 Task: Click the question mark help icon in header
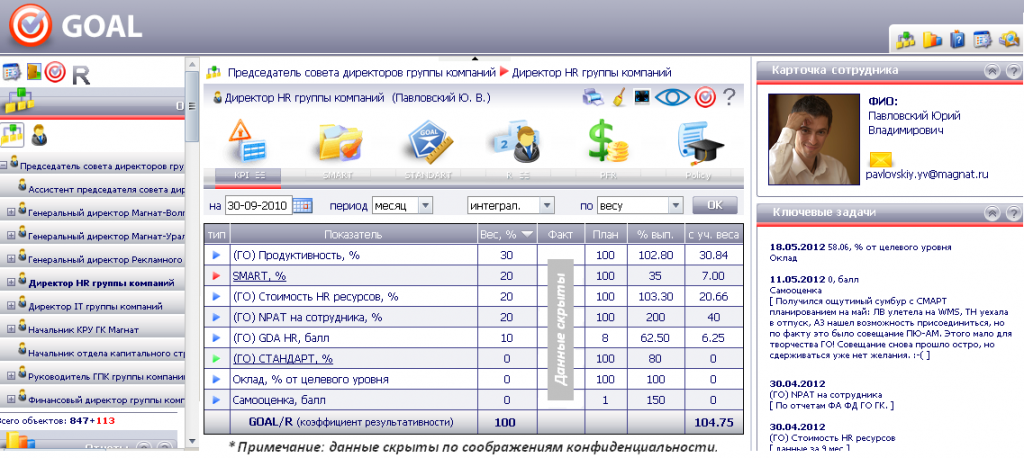click(x=729, y=97)
